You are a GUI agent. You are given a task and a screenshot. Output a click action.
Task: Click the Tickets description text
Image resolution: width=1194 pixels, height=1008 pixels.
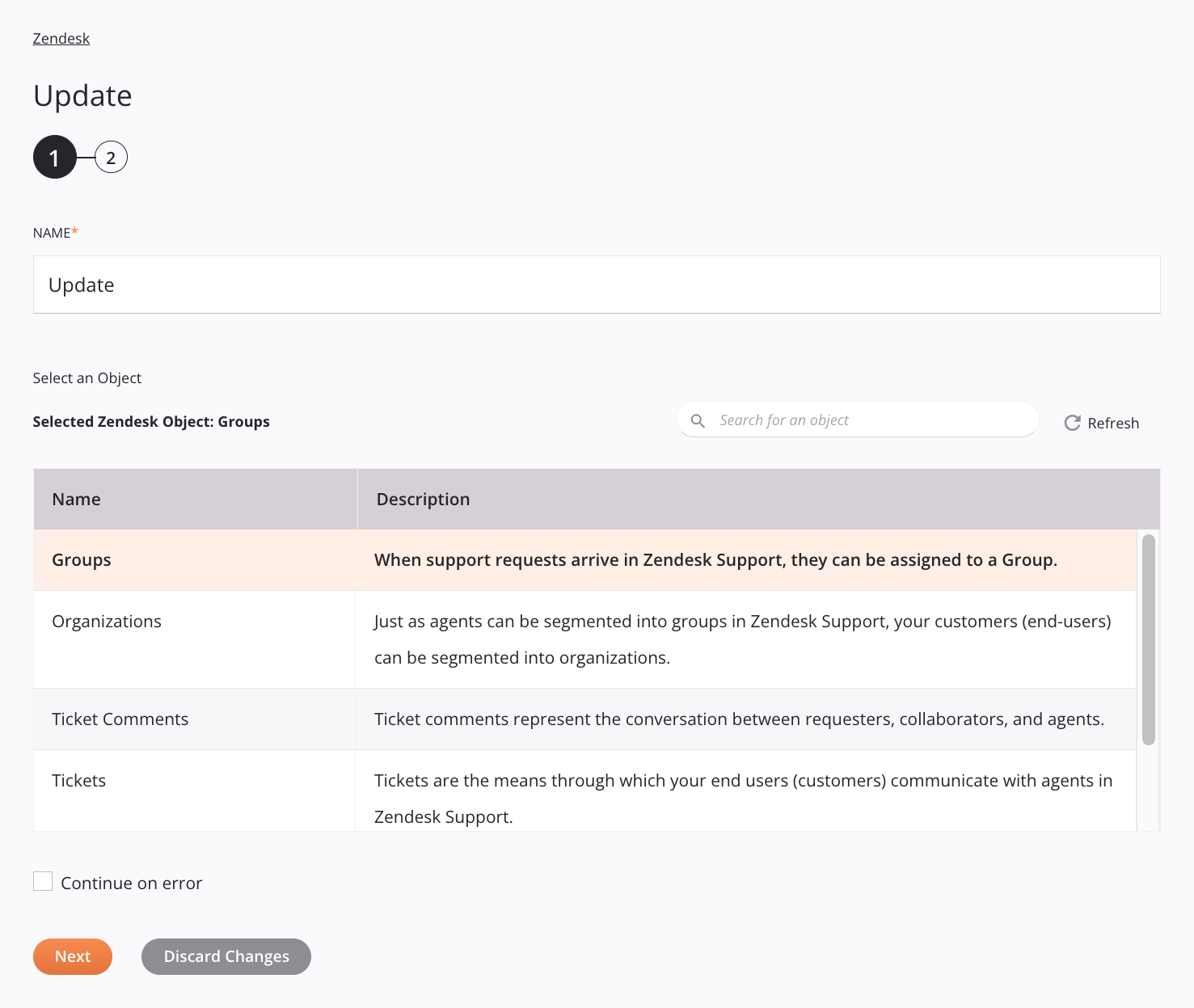point(743,799)
